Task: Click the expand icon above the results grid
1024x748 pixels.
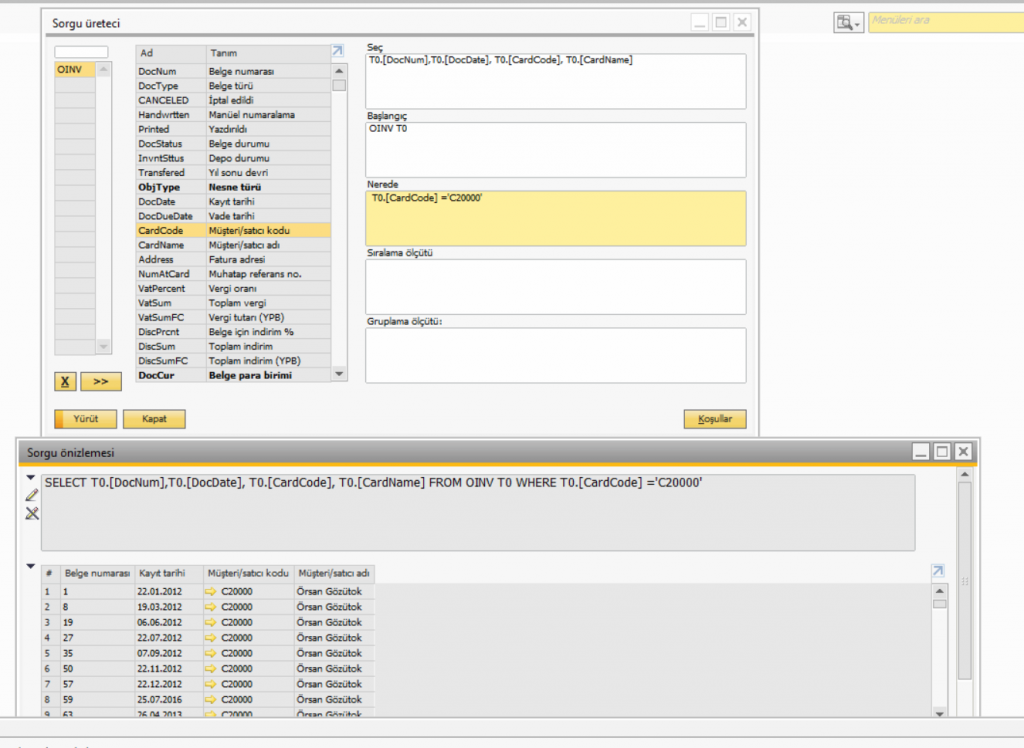Action: tap(937, 571)
